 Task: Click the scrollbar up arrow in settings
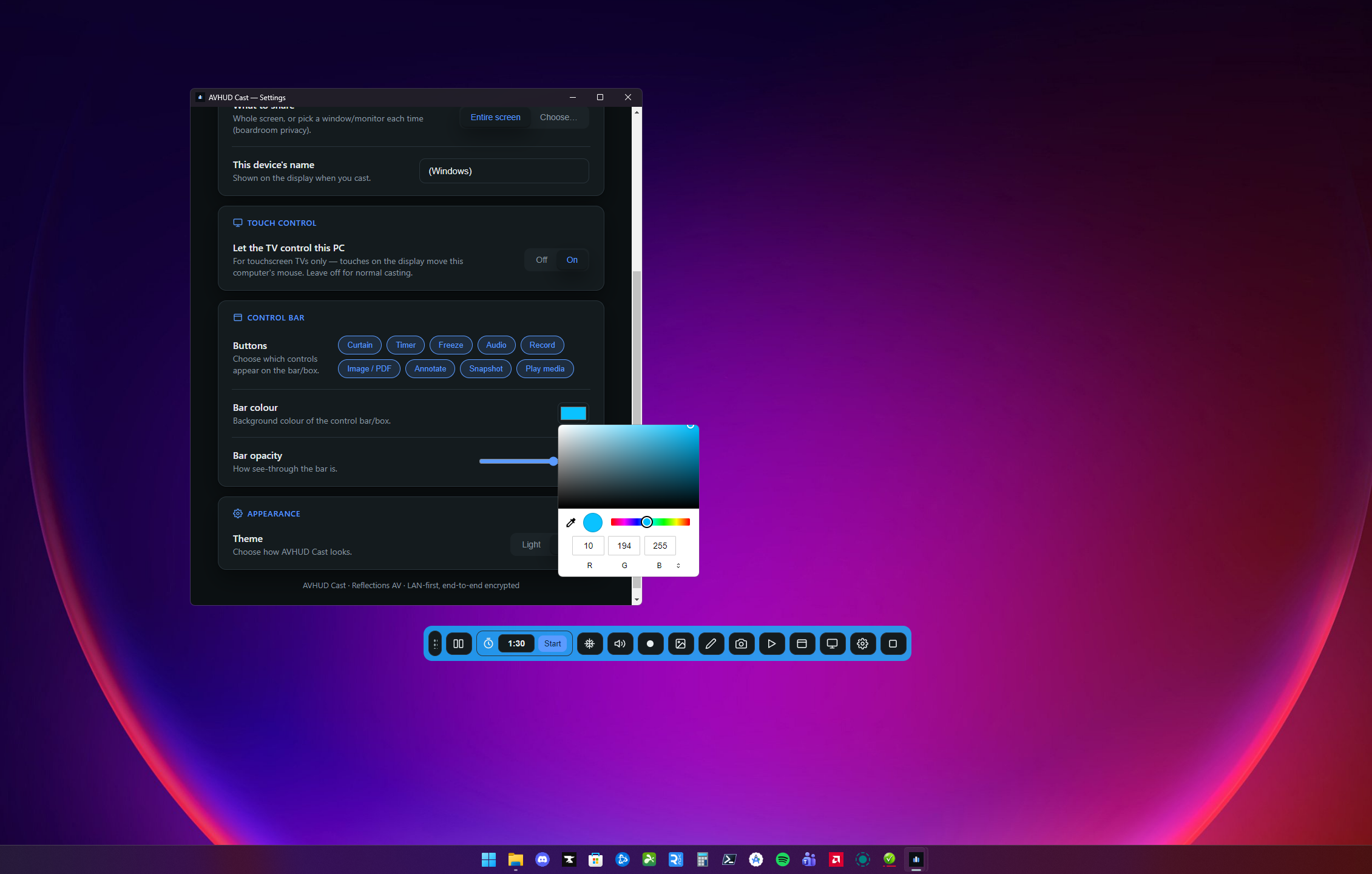[x=637, y=112]
